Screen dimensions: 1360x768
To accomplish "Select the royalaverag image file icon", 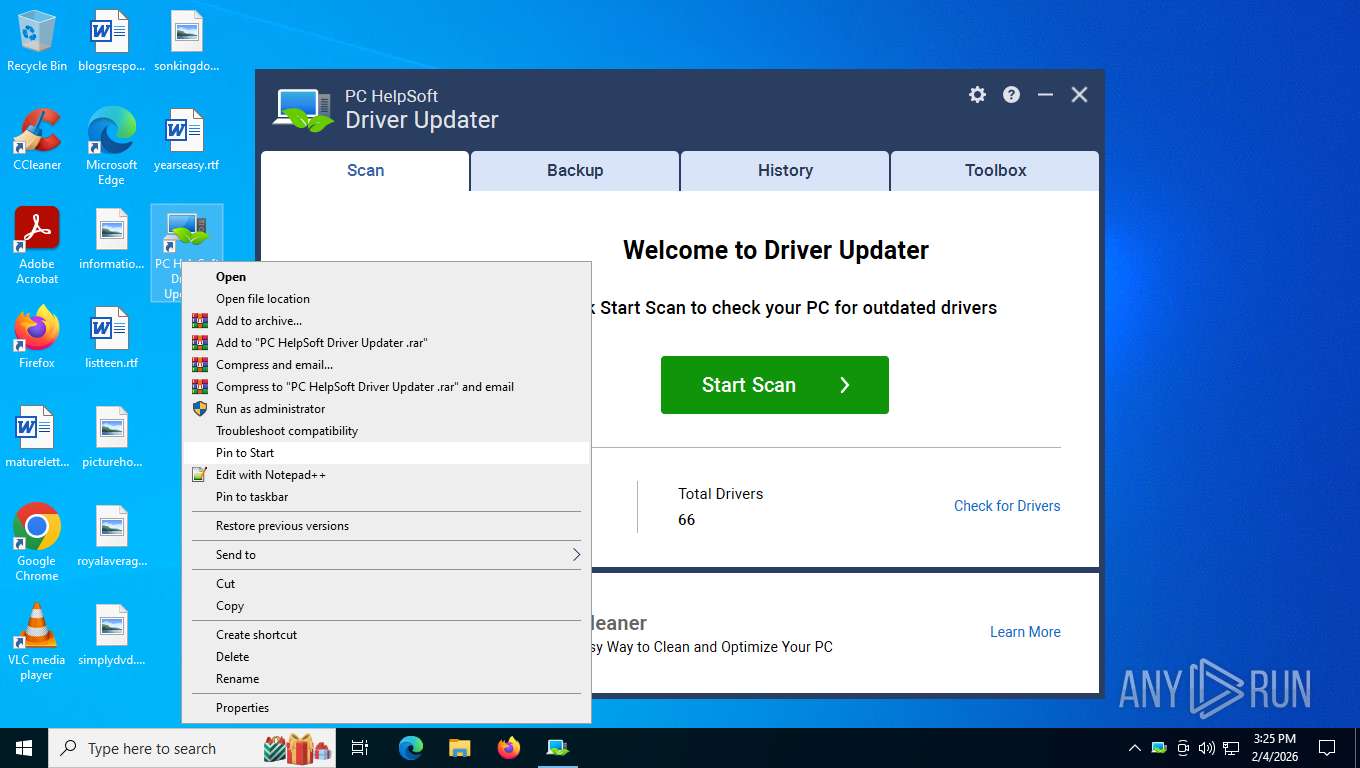I will click(x=111, y=536).
